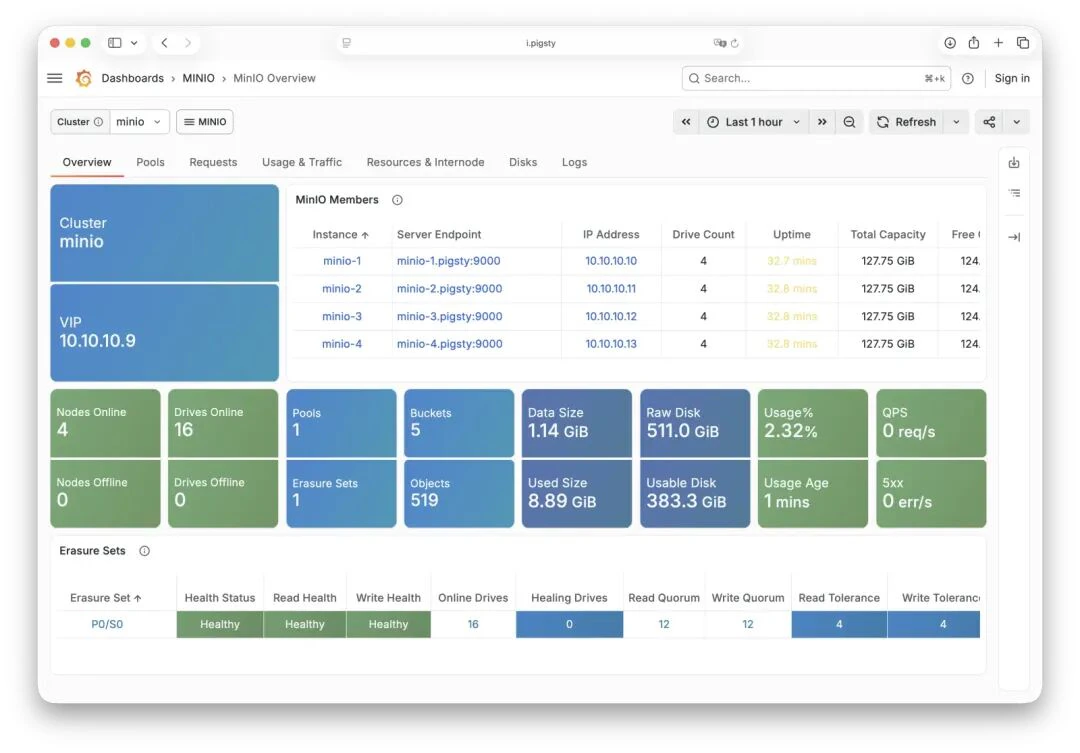Click the Drives Online stat panel
The height and width of the screenshot is (753, 1080).
[223, 423]
